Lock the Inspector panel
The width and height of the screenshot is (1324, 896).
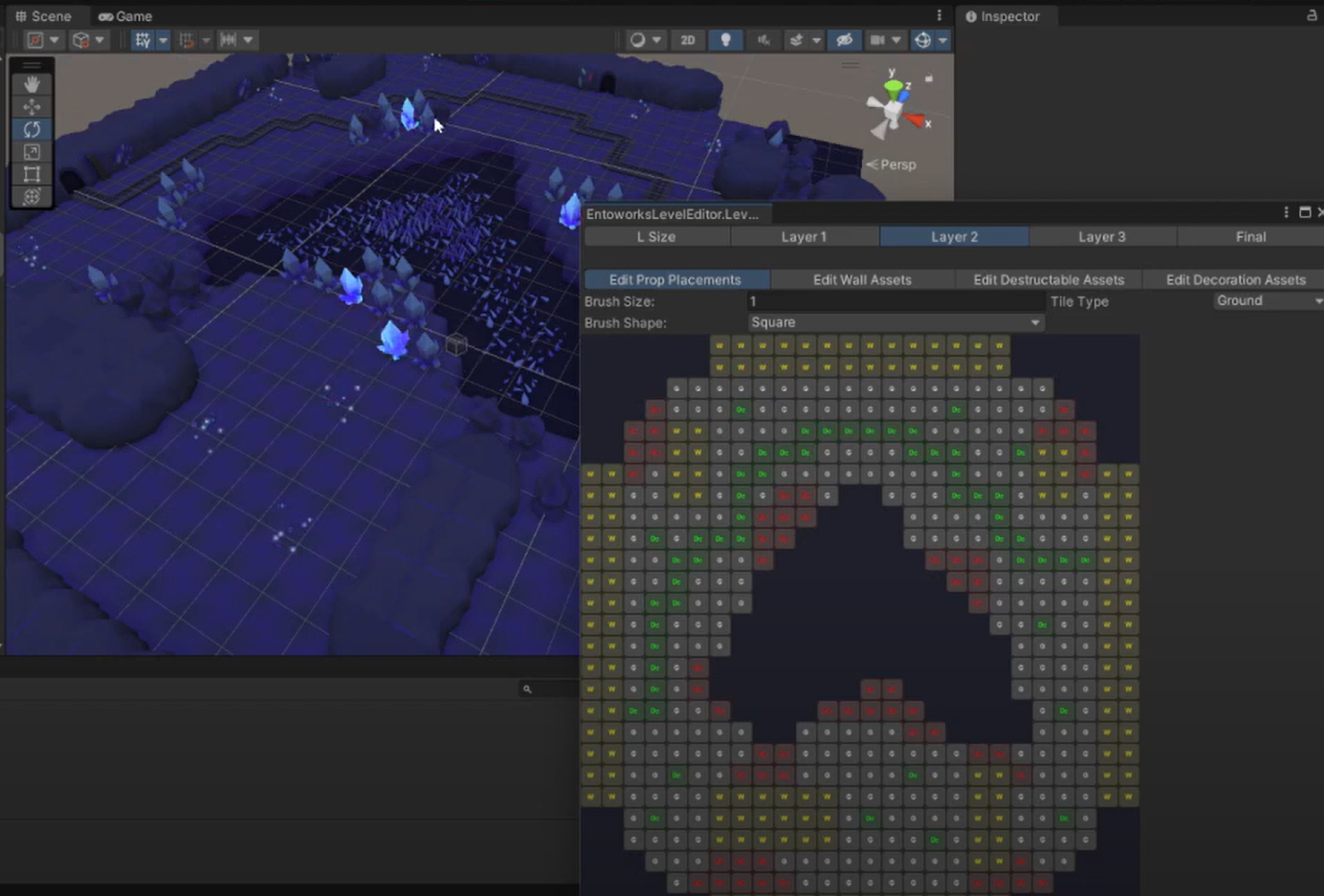[1312, 15]
